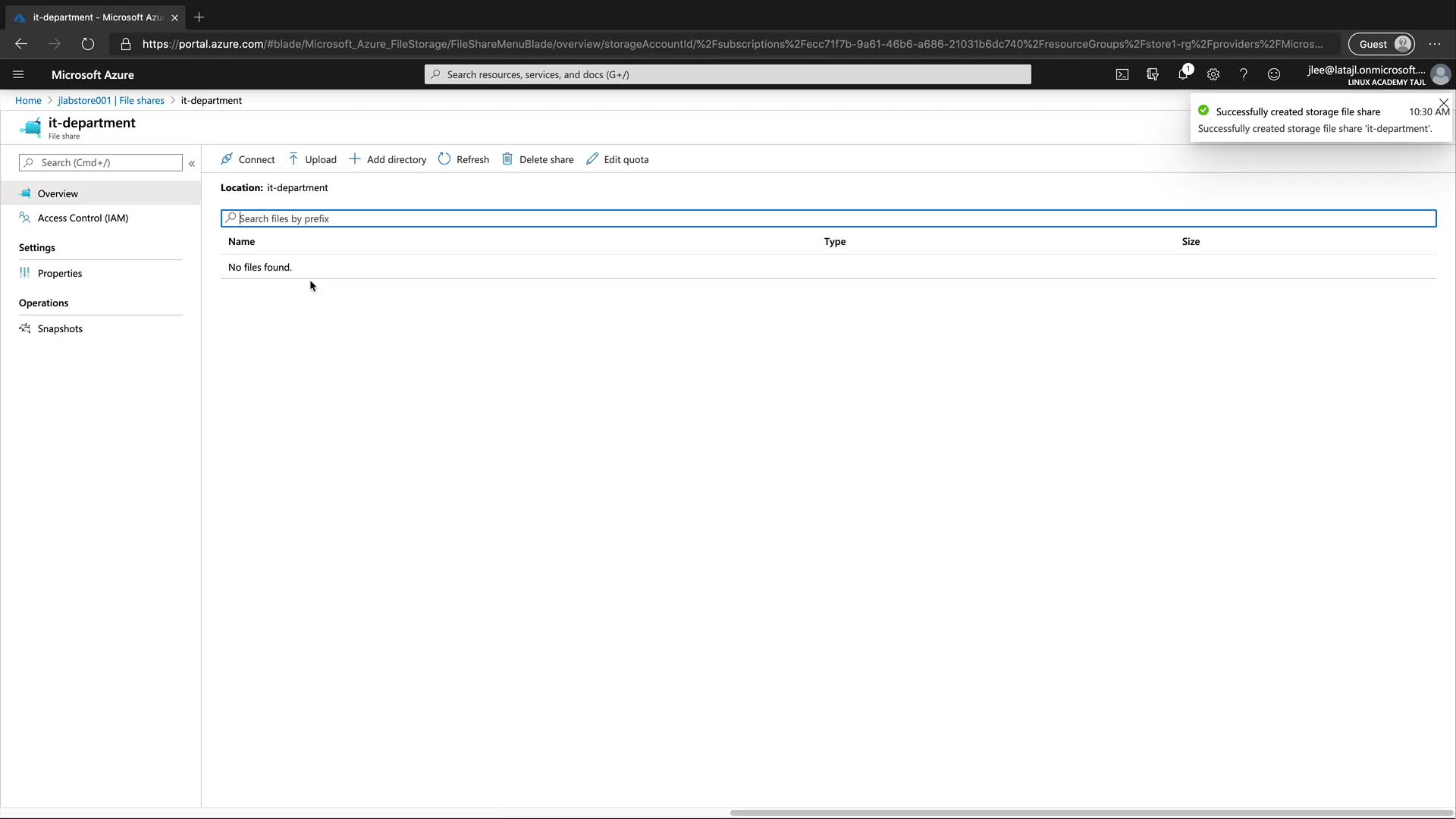Open the notifications bell
The height and width of the screenshot is (819, 1456).
click(1183, 74)
